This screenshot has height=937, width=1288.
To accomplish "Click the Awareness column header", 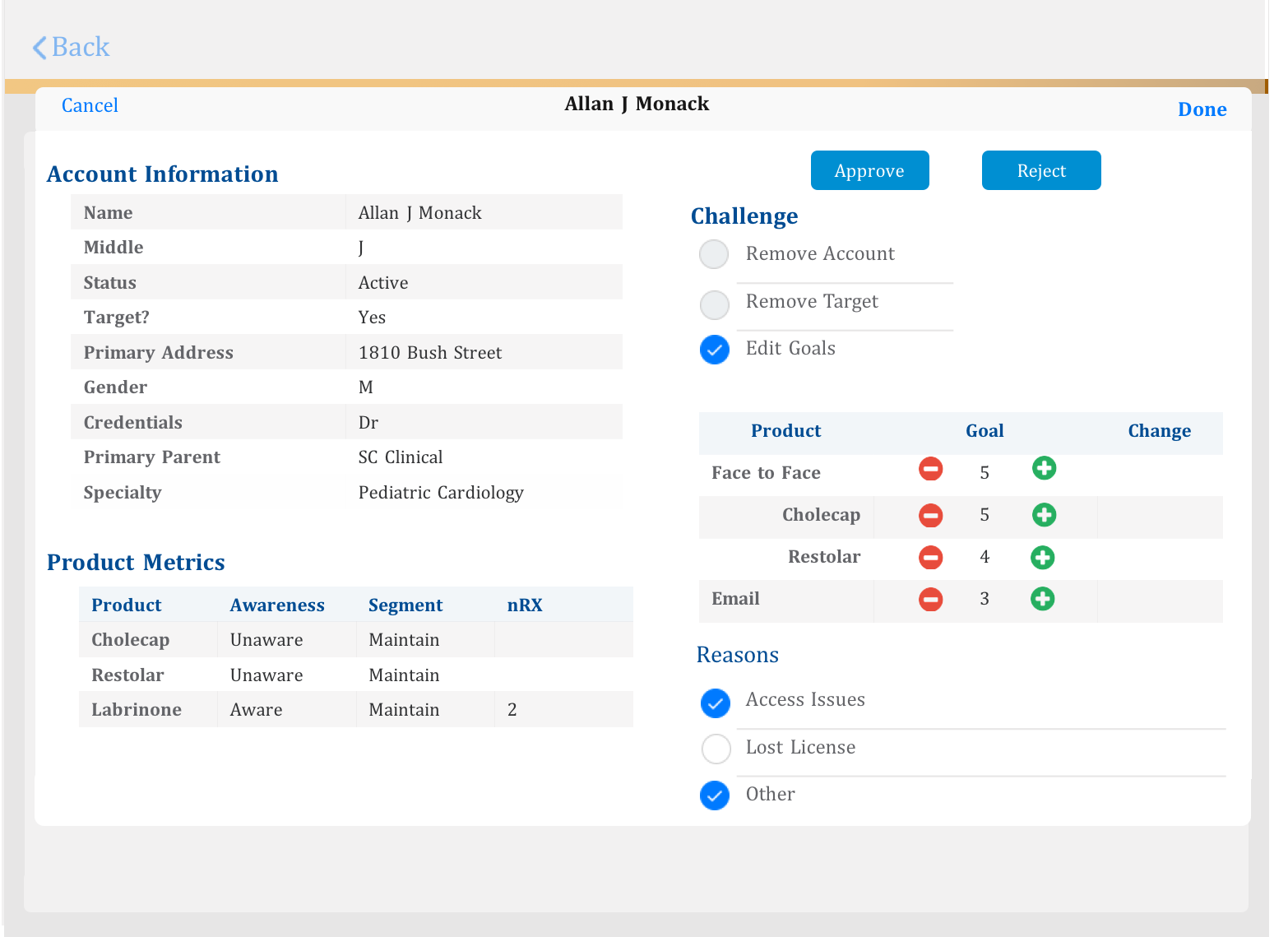I will pos(277,605).
